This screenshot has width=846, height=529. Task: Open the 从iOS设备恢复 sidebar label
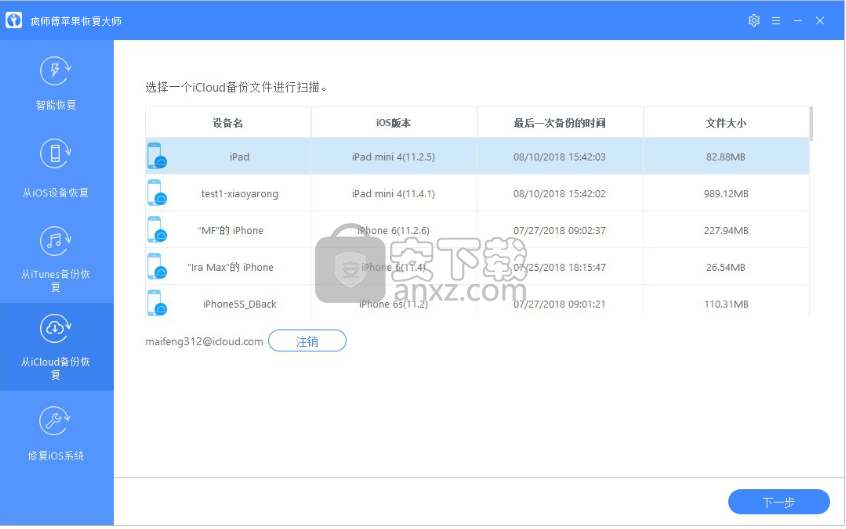(x=56, y=193)
